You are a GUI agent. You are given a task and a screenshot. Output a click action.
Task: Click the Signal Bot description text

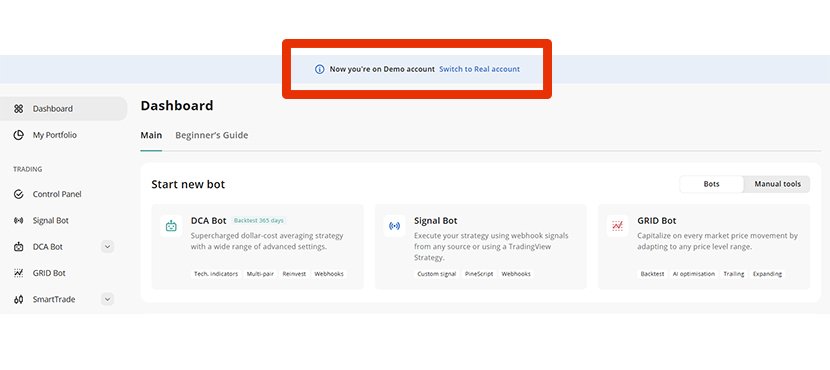pyautogui.click(x=492, y=247)
